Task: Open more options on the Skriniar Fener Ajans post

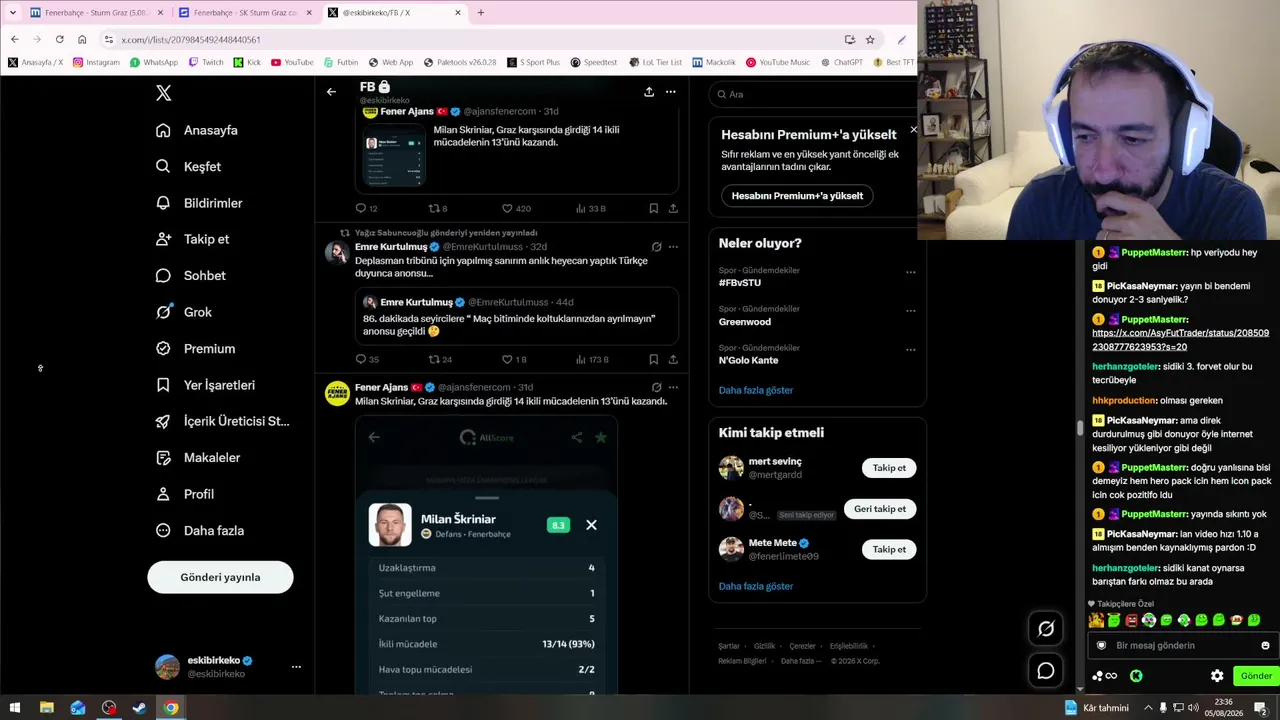Action: [x=673, y=388]
